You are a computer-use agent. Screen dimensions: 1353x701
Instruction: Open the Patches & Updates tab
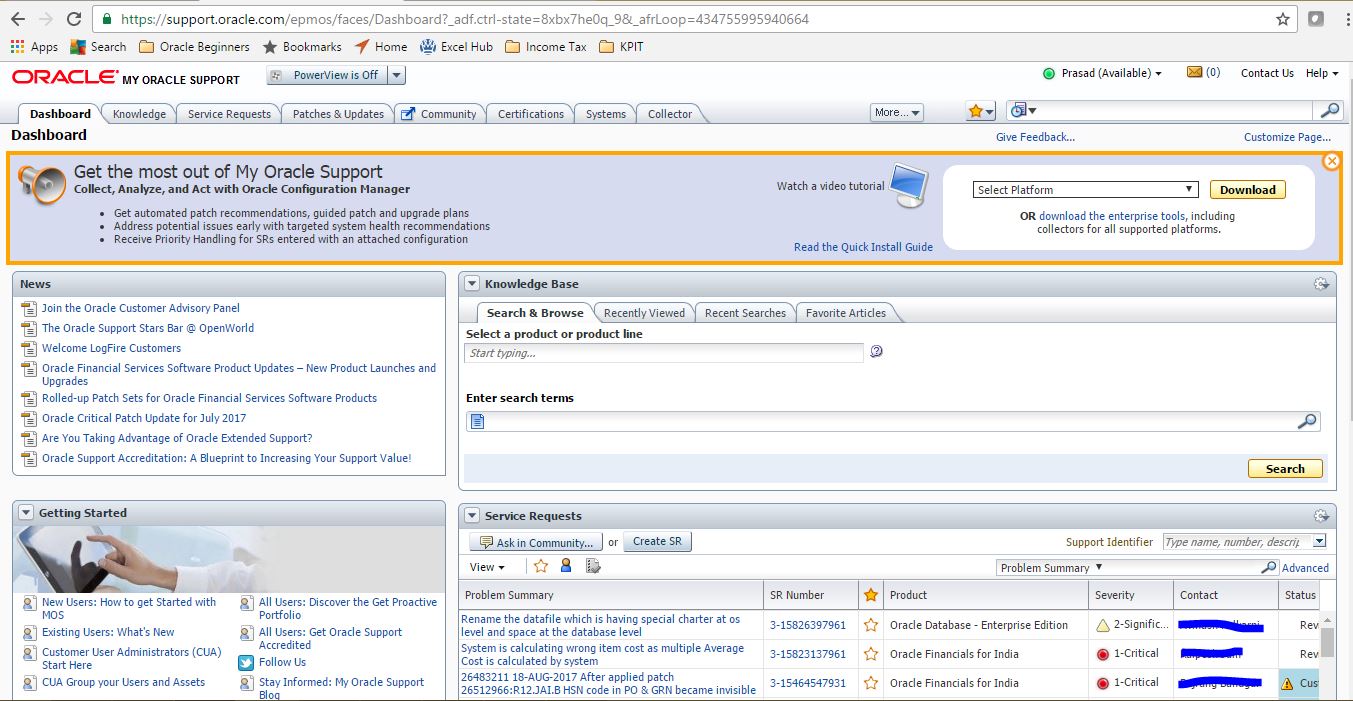tap(338, 114)
